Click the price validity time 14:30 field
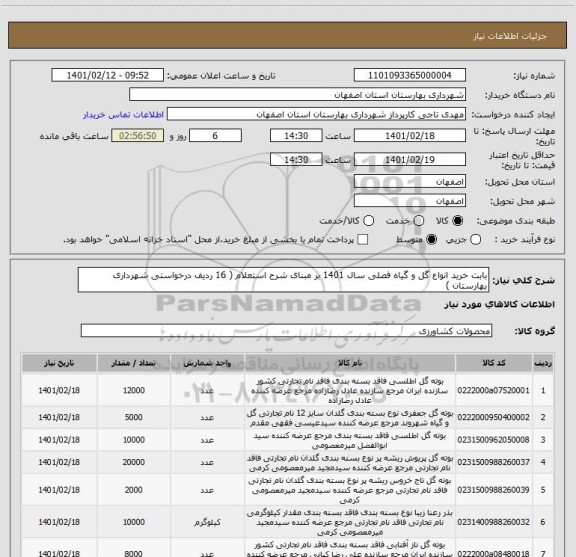The width and height of the screenshot is (576, 557). (x=296, y=159)
